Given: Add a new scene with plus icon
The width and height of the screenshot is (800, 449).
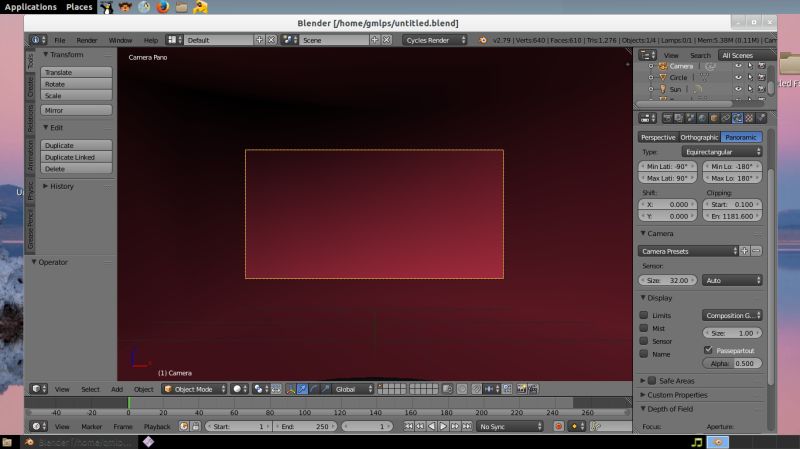Looking at the screenshot, I should click(x=374, y=40).
